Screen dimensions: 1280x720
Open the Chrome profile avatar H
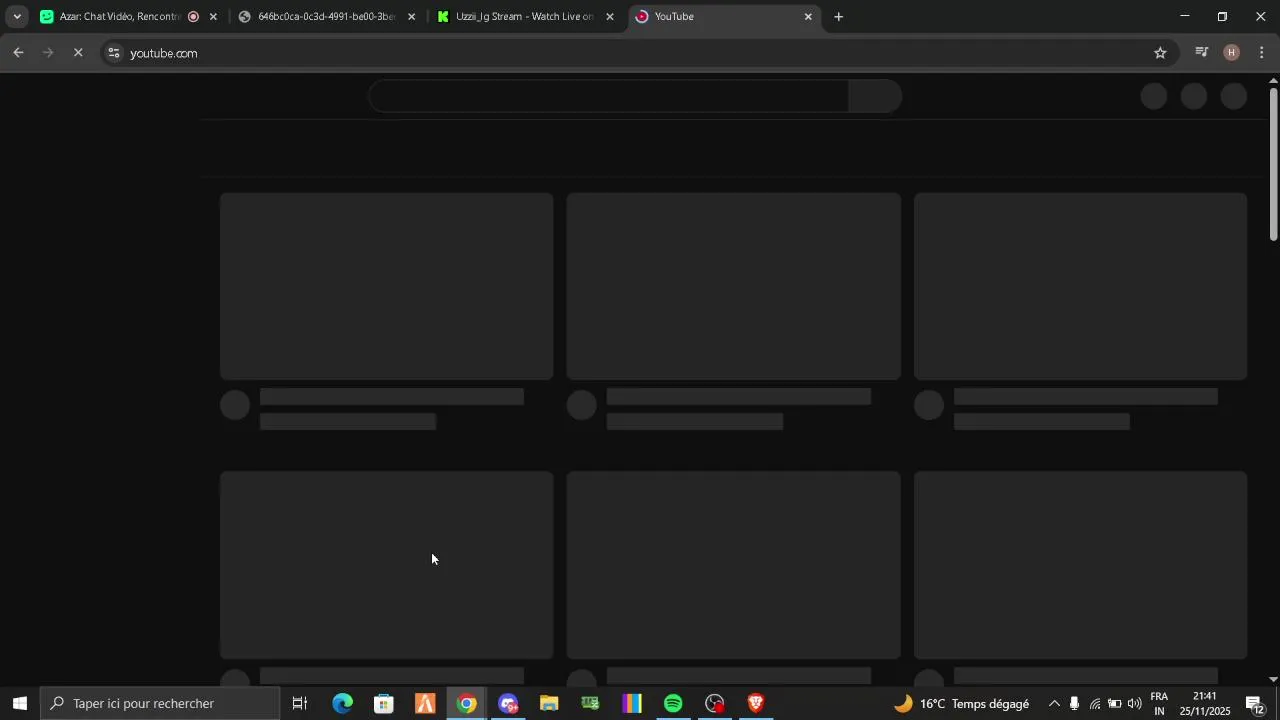click(1232, 53)
